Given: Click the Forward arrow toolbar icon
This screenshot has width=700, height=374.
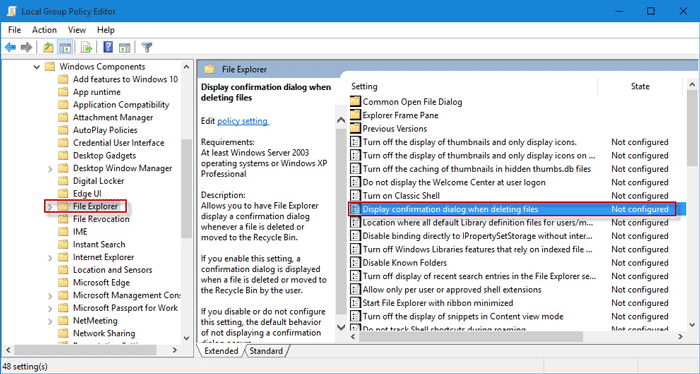Looking at the screenshot, I should point(26,47).
